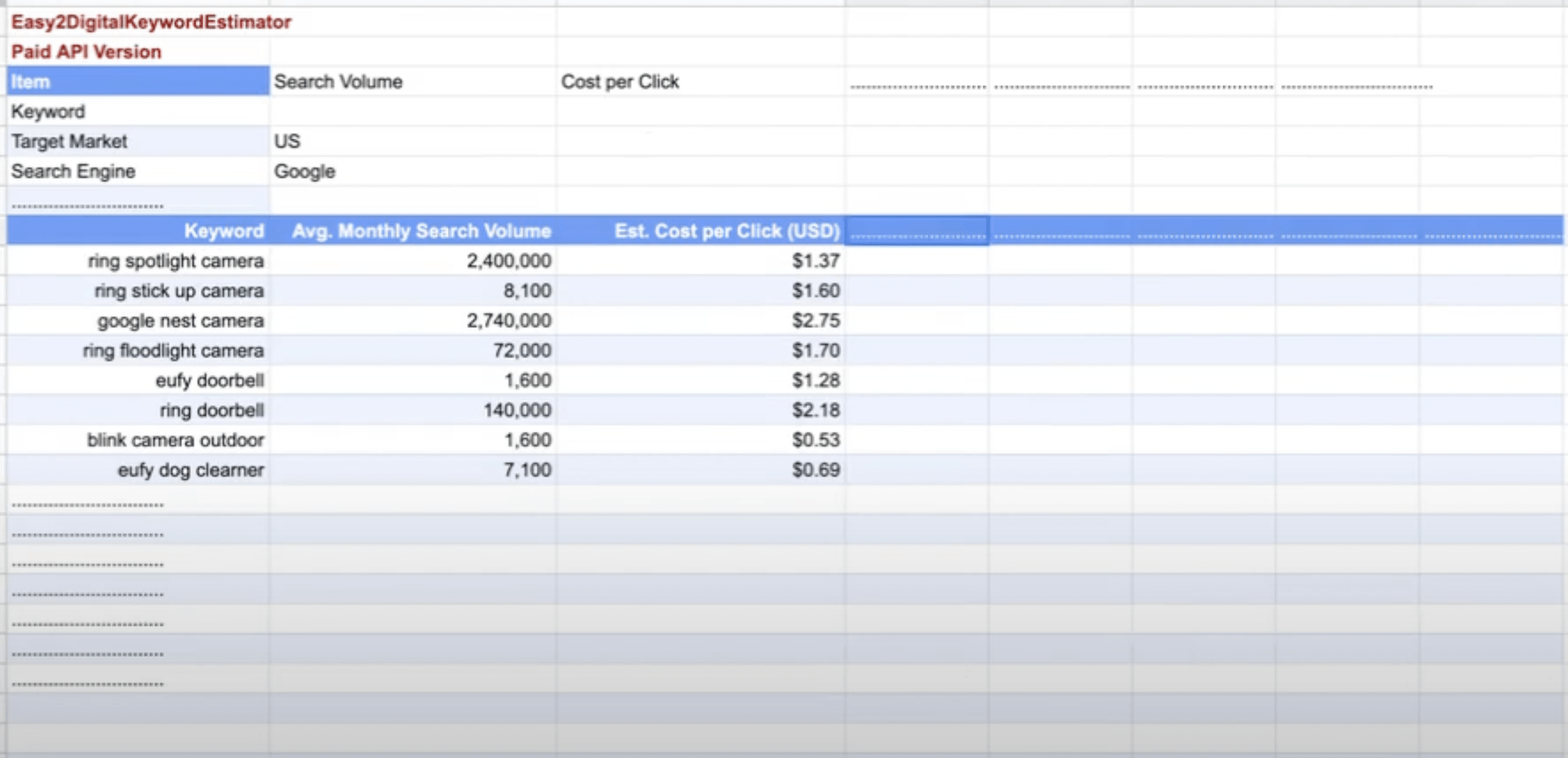Click 'Est. Cost per Click (USD)' column header
The image size is (1568, 758).
pyautogui.click(x=701, y=231)
